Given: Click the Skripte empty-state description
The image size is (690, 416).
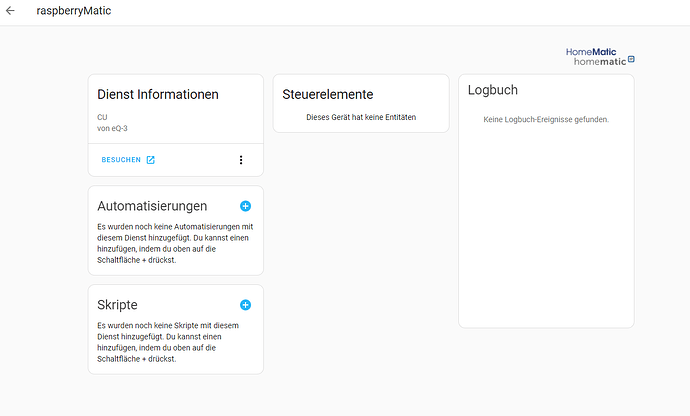Looking at the screenshot, I should 168,342.
